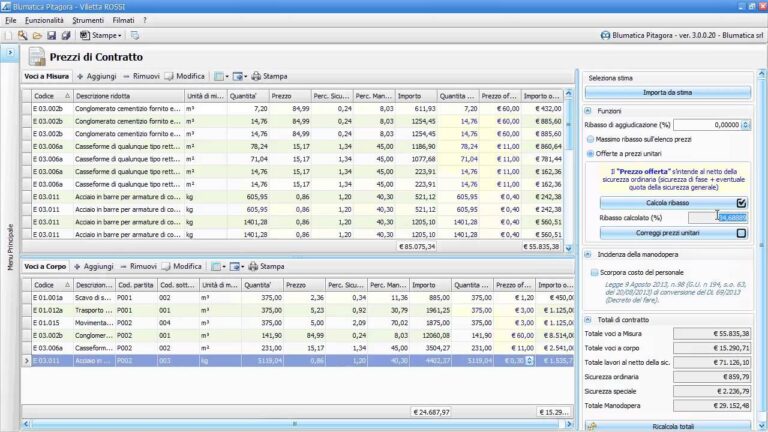Enable Scorpora costo del personale checkbox
Screen dimensions: 768x432
point(594,272)
